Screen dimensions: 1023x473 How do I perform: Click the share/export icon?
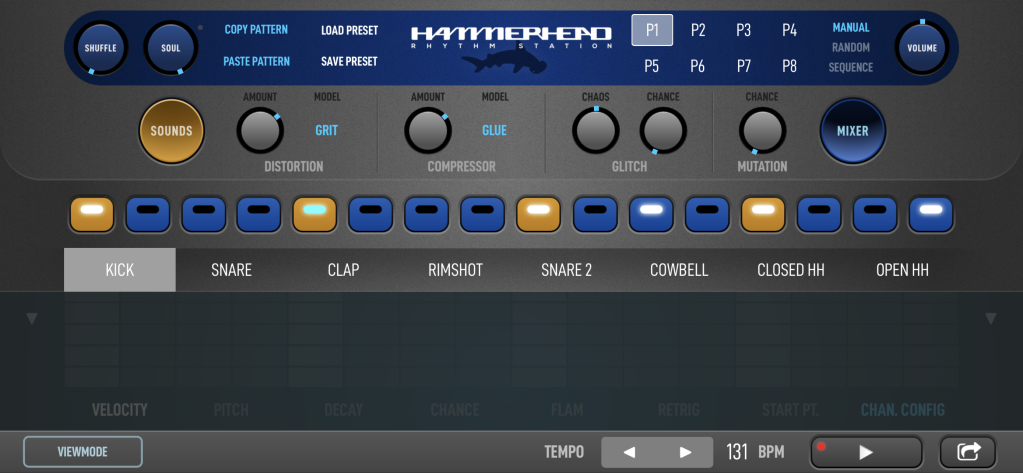click(968, 452)
